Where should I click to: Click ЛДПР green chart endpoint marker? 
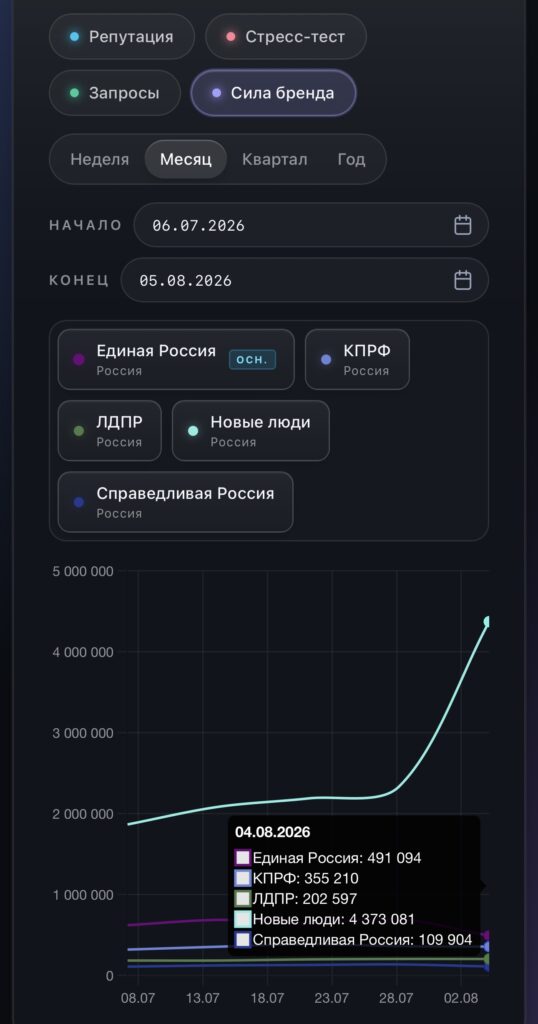click(487, 959)
